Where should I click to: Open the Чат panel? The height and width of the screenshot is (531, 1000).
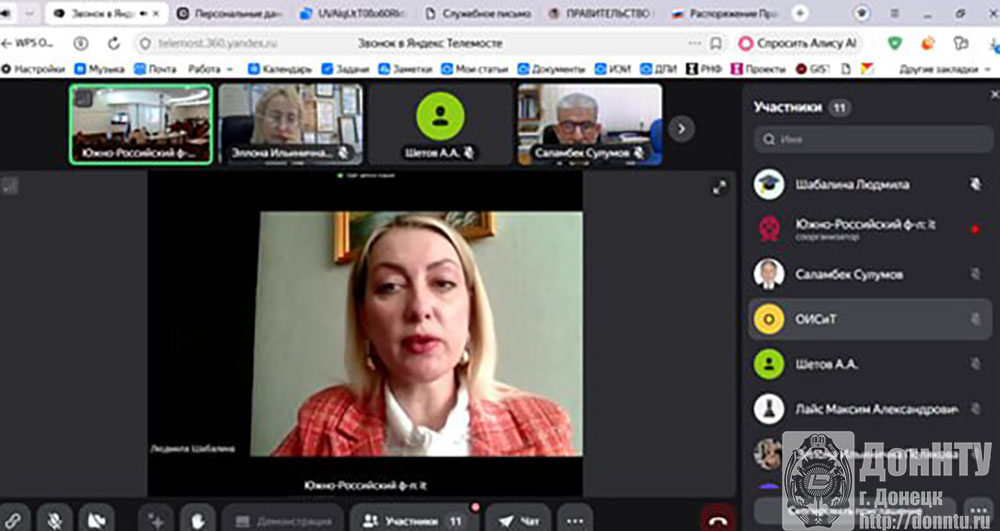[x=518, y=520]
